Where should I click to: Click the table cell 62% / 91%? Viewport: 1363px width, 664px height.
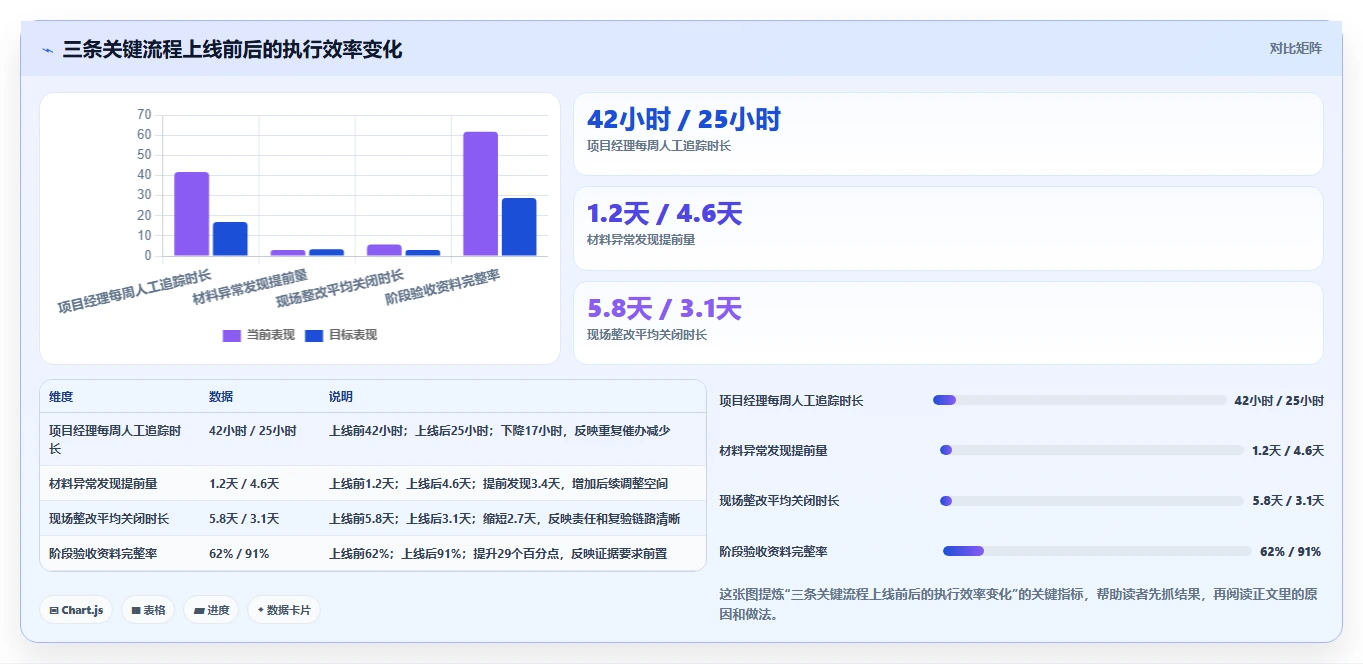239,554
